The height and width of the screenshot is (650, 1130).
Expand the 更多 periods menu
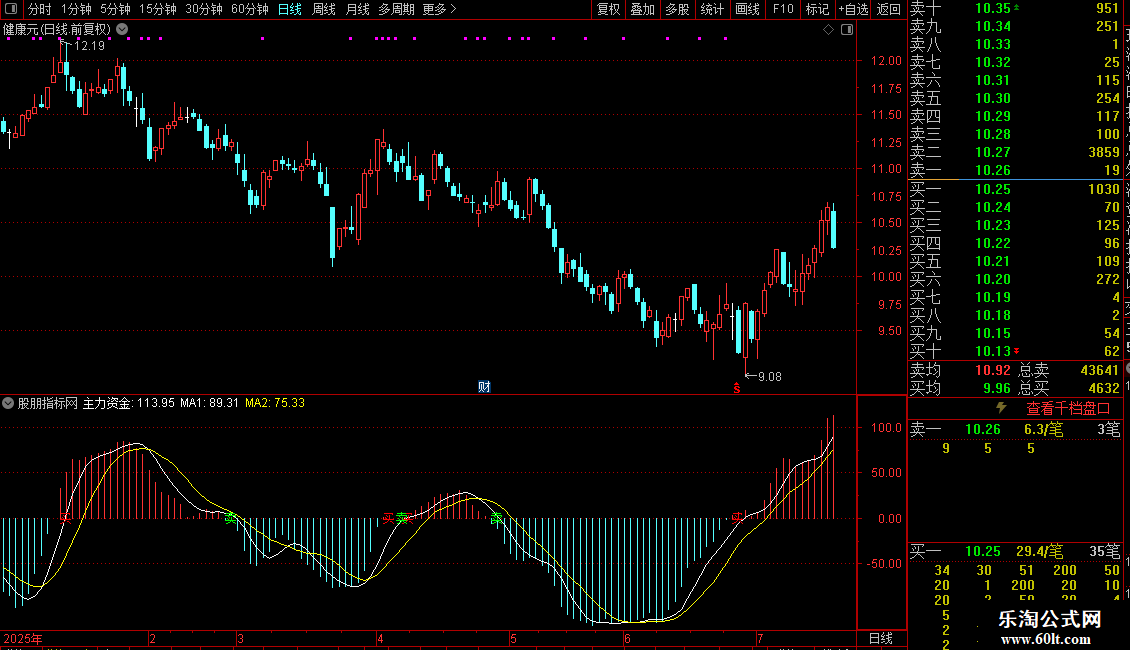coord(440,9)
